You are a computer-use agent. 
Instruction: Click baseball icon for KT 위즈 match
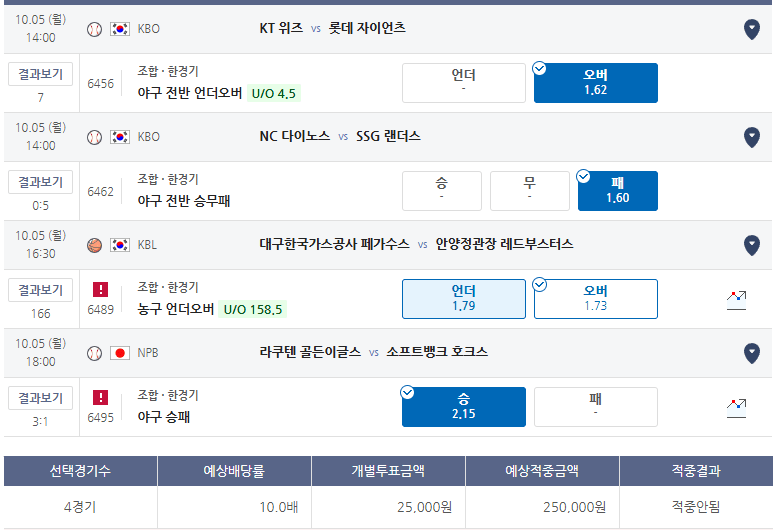94,29
